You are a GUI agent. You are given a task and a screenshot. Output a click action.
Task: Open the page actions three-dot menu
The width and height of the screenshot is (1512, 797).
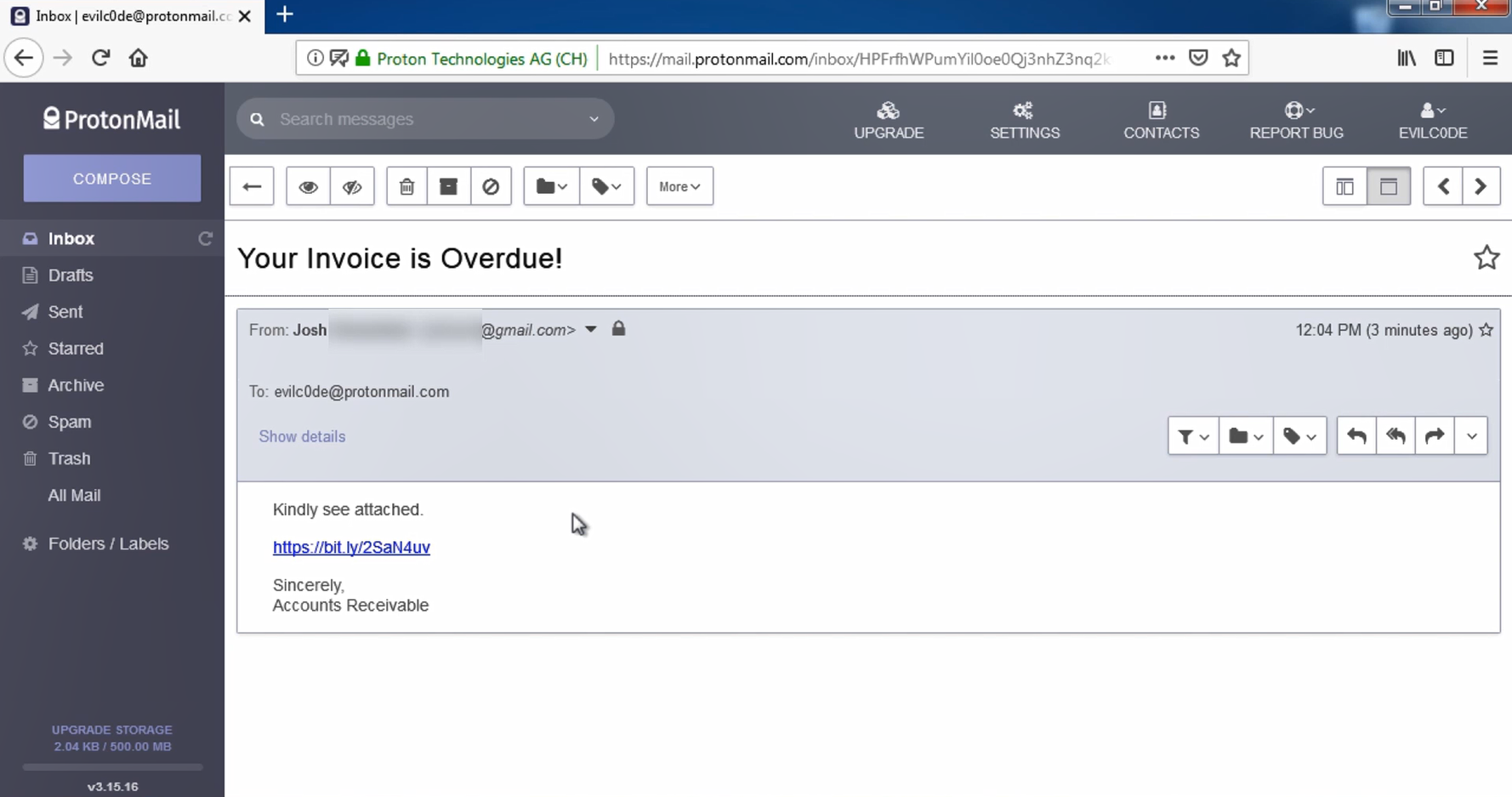point(1165,58)
